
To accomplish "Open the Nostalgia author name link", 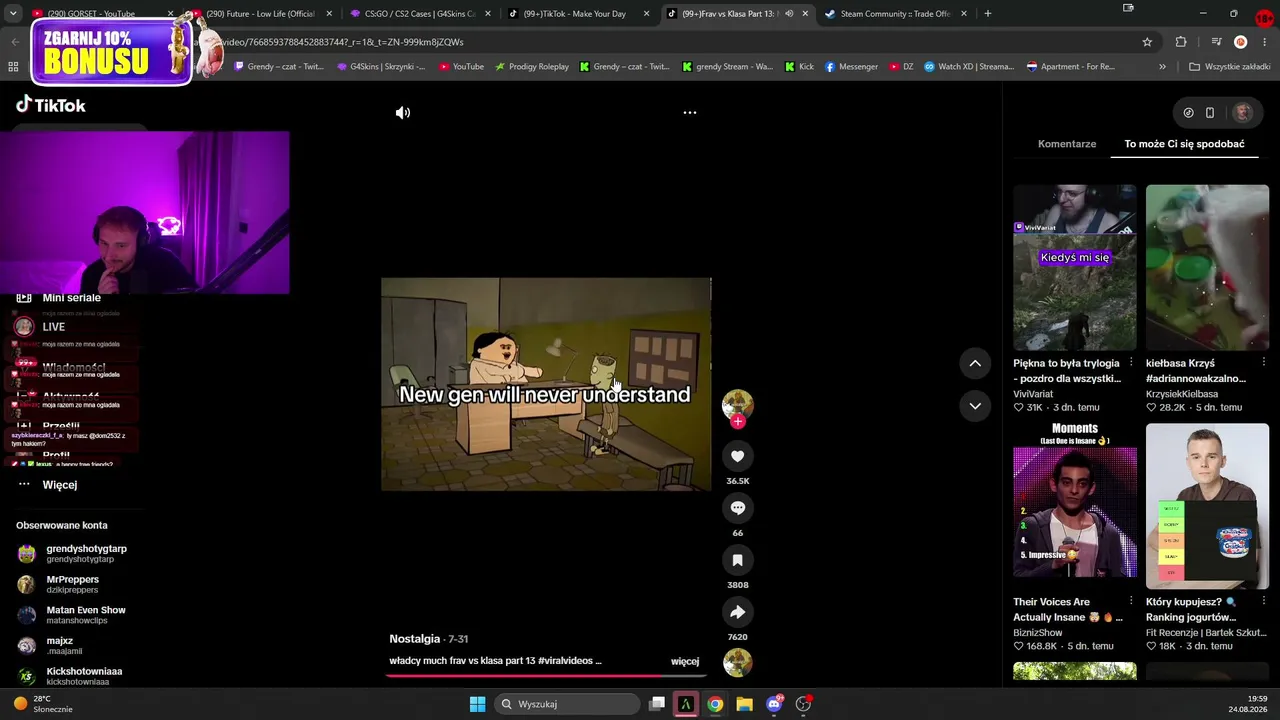I will (415, 639).
